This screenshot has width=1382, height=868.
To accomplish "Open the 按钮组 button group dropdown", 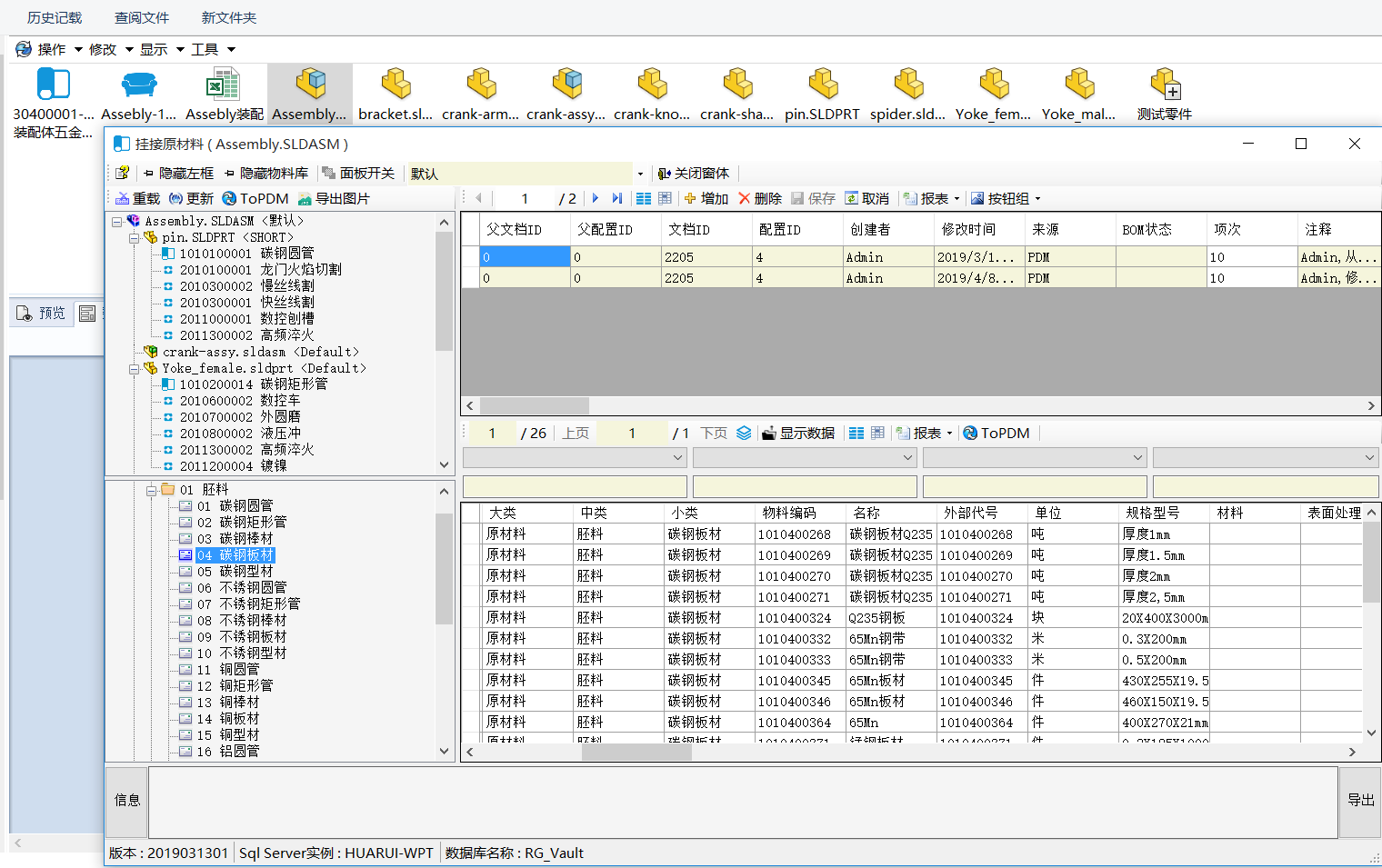I will click(x=1006, y=199).
